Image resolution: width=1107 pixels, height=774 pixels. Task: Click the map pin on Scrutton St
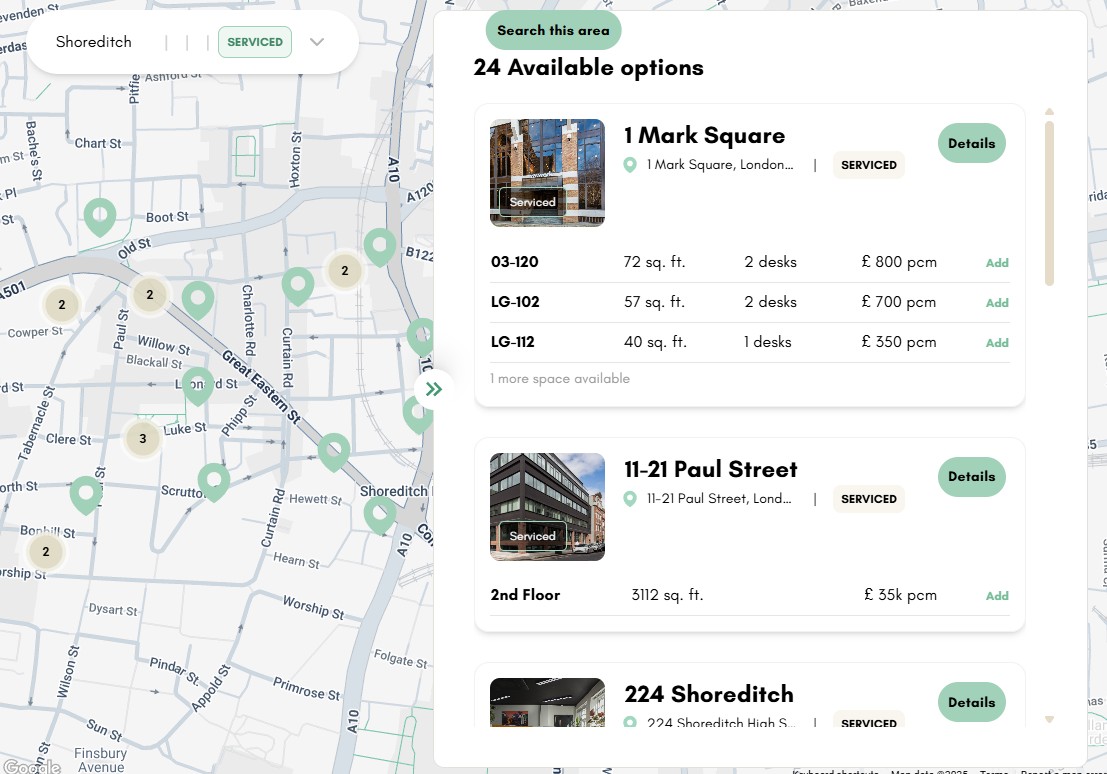pos(213,482)
